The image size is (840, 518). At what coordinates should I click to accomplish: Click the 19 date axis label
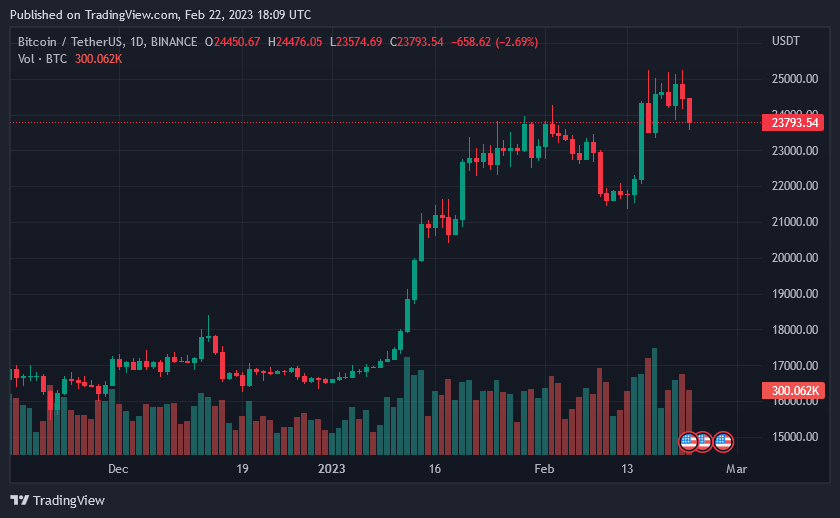click(x=242, y=469)
